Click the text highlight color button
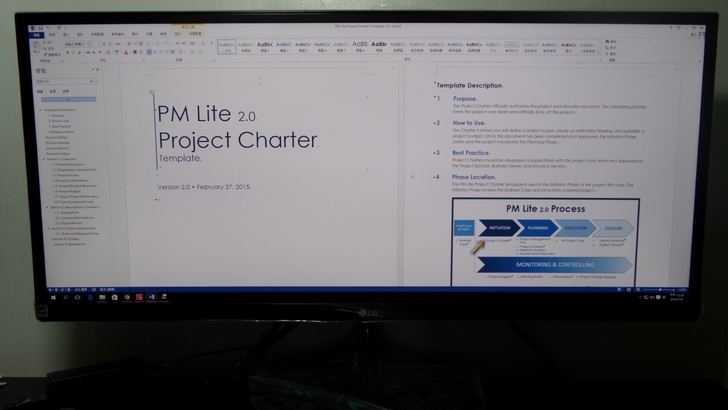 tap(117, 52)
